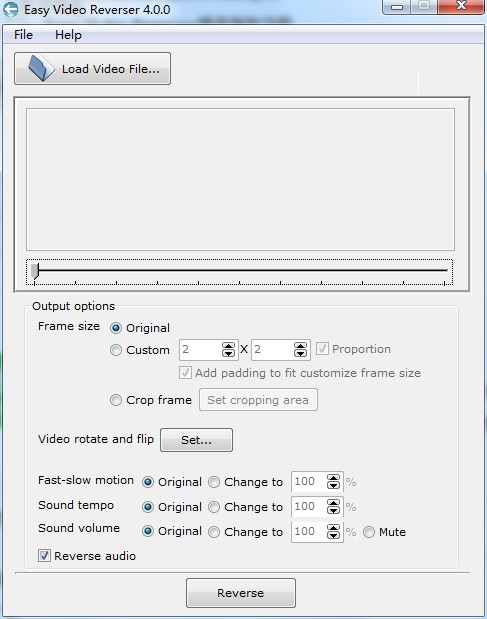The width and height of the screenshot is (487, 619).
Task: Decrease custom width with down arrow
Action: (x=228, y=353)
